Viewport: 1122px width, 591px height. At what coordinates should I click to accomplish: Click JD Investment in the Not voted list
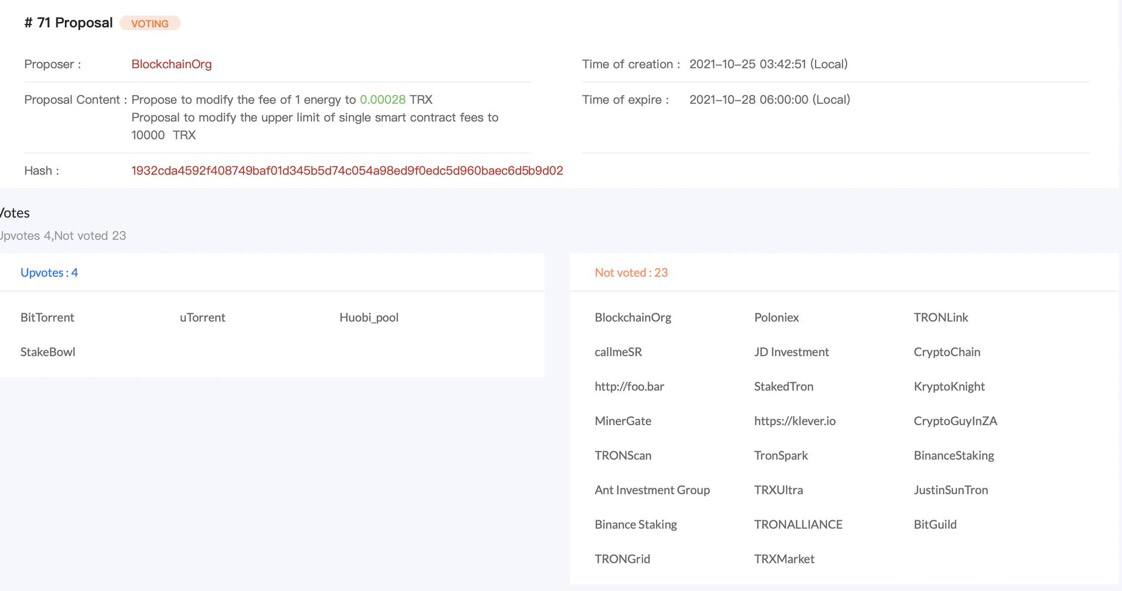[791, 352]
